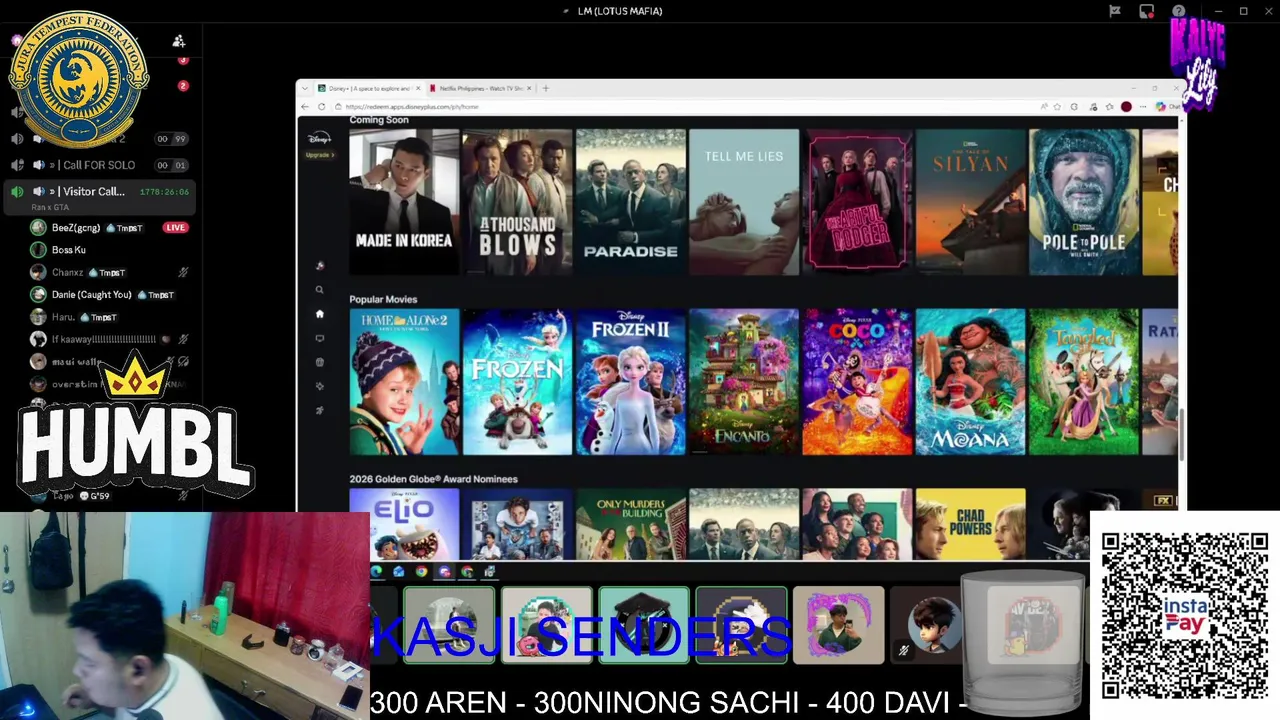Open the Elio poster in Golden Globe row

pos(404,524)
